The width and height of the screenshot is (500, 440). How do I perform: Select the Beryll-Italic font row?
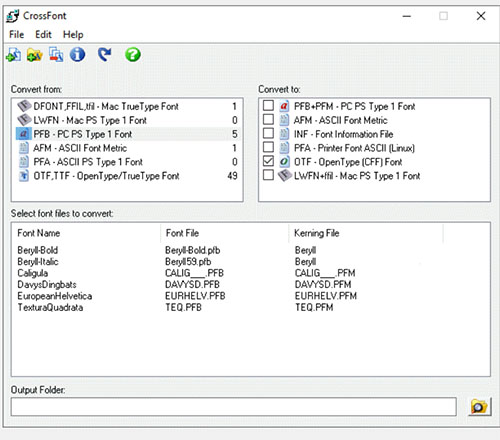click(x=38, y=262)
